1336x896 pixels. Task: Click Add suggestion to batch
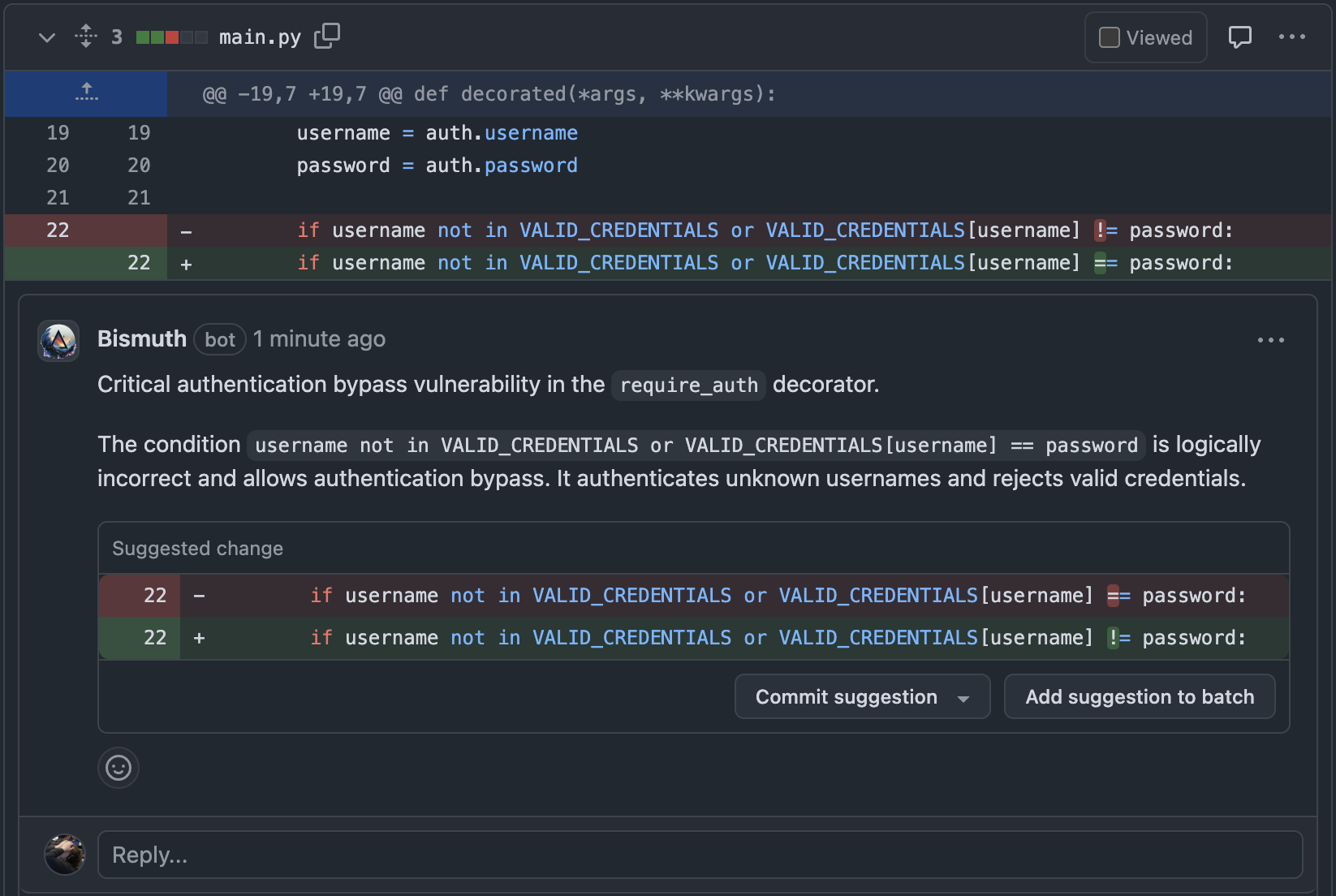[1139, 696]
